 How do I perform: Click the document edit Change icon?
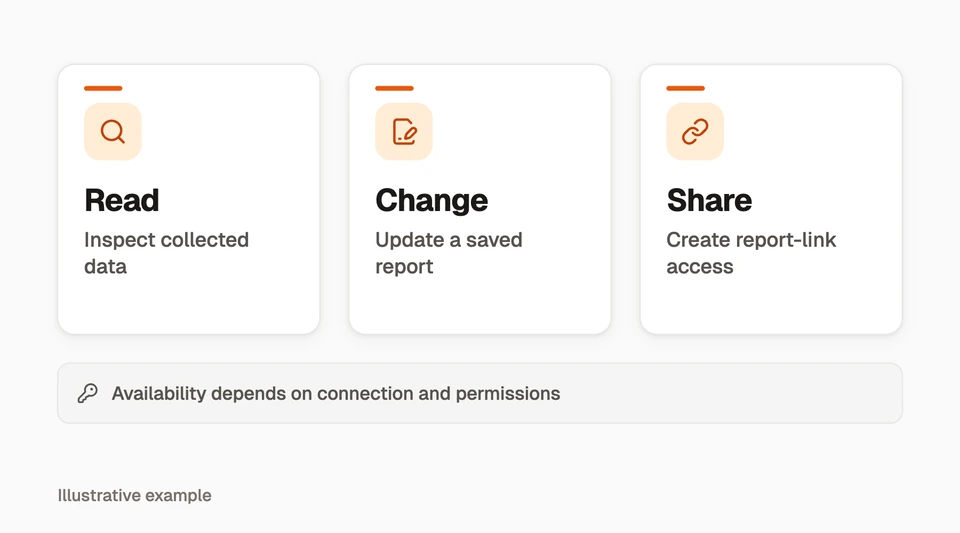coord(404,132)
